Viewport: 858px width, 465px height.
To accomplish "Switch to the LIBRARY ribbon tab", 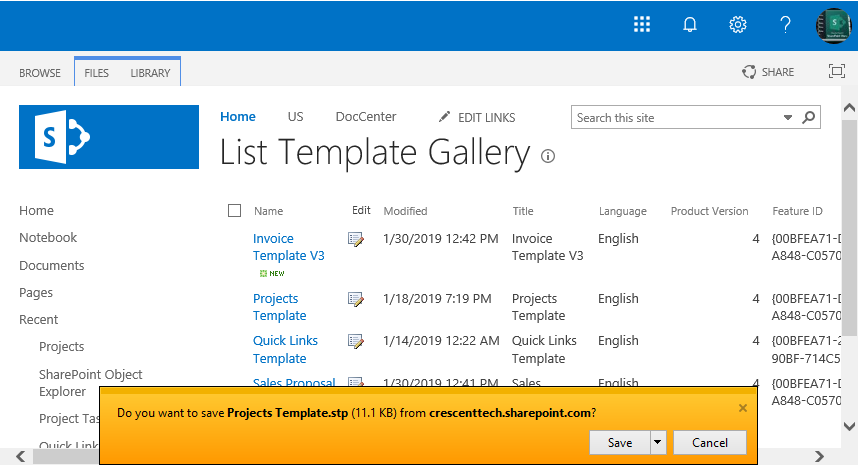I will [150, 73].
